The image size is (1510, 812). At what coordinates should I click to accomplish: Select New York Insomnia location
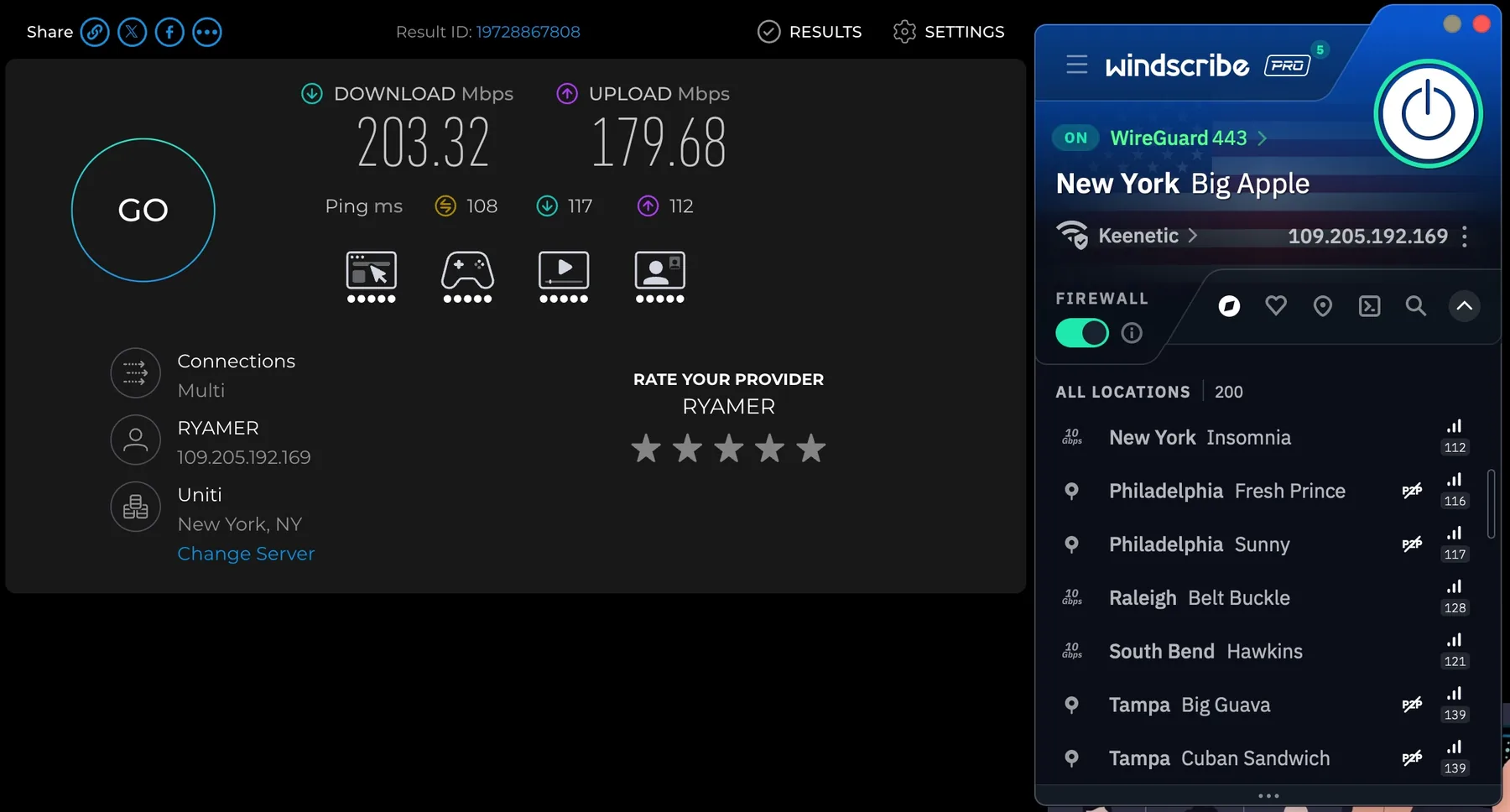pyautogui.click(x=1265, y=438)
